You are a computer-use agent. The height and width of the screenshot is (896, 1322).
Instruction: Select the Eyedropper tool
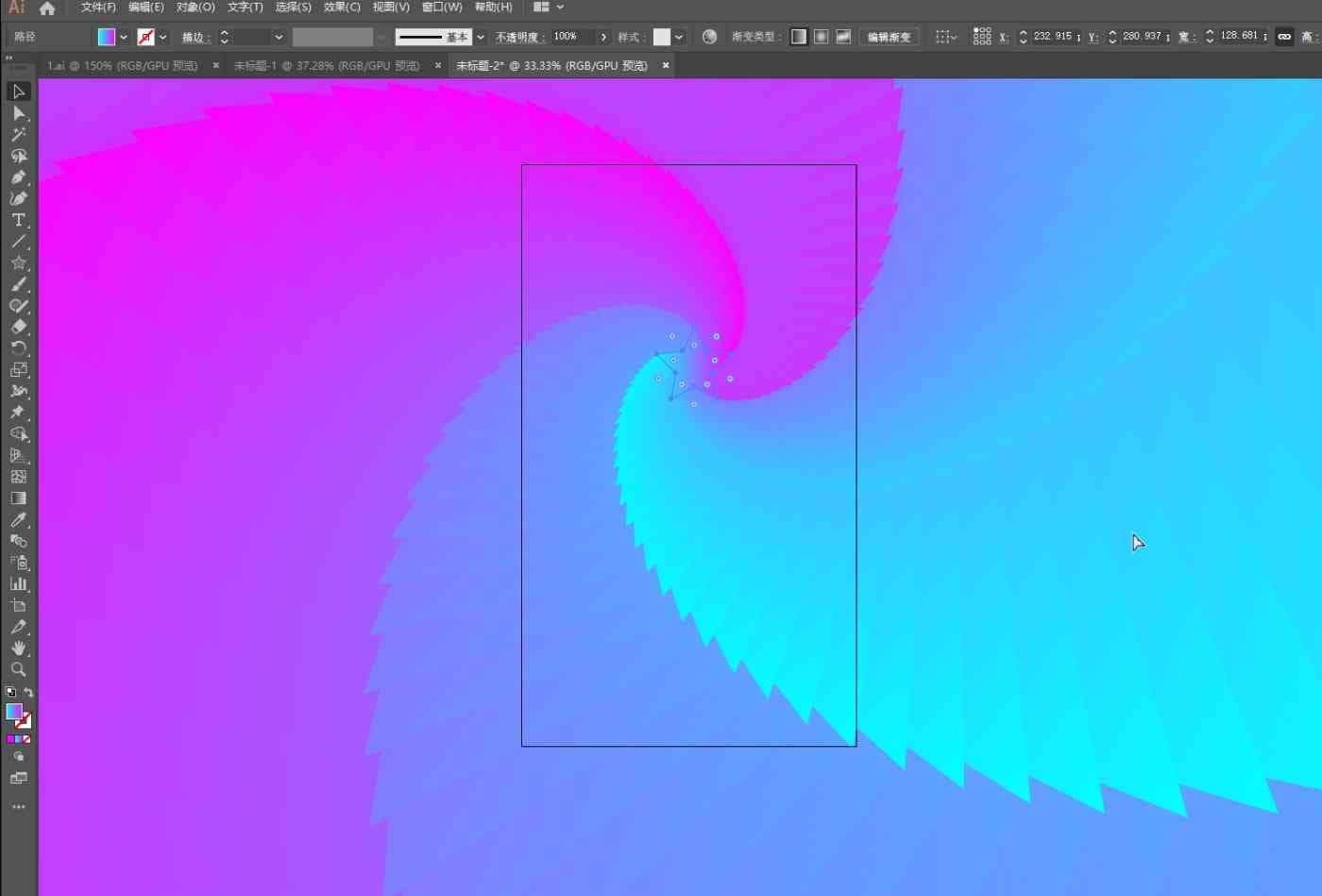(x=18, y=520)
